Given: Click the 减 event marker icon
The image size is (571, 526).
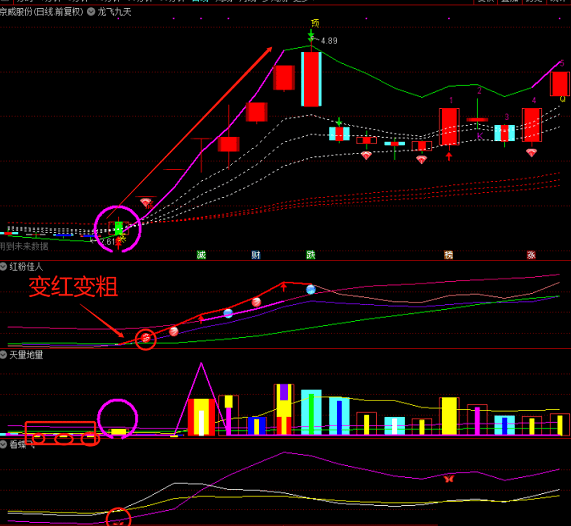Looking at the screenshot, I should [x=201, y=255].
